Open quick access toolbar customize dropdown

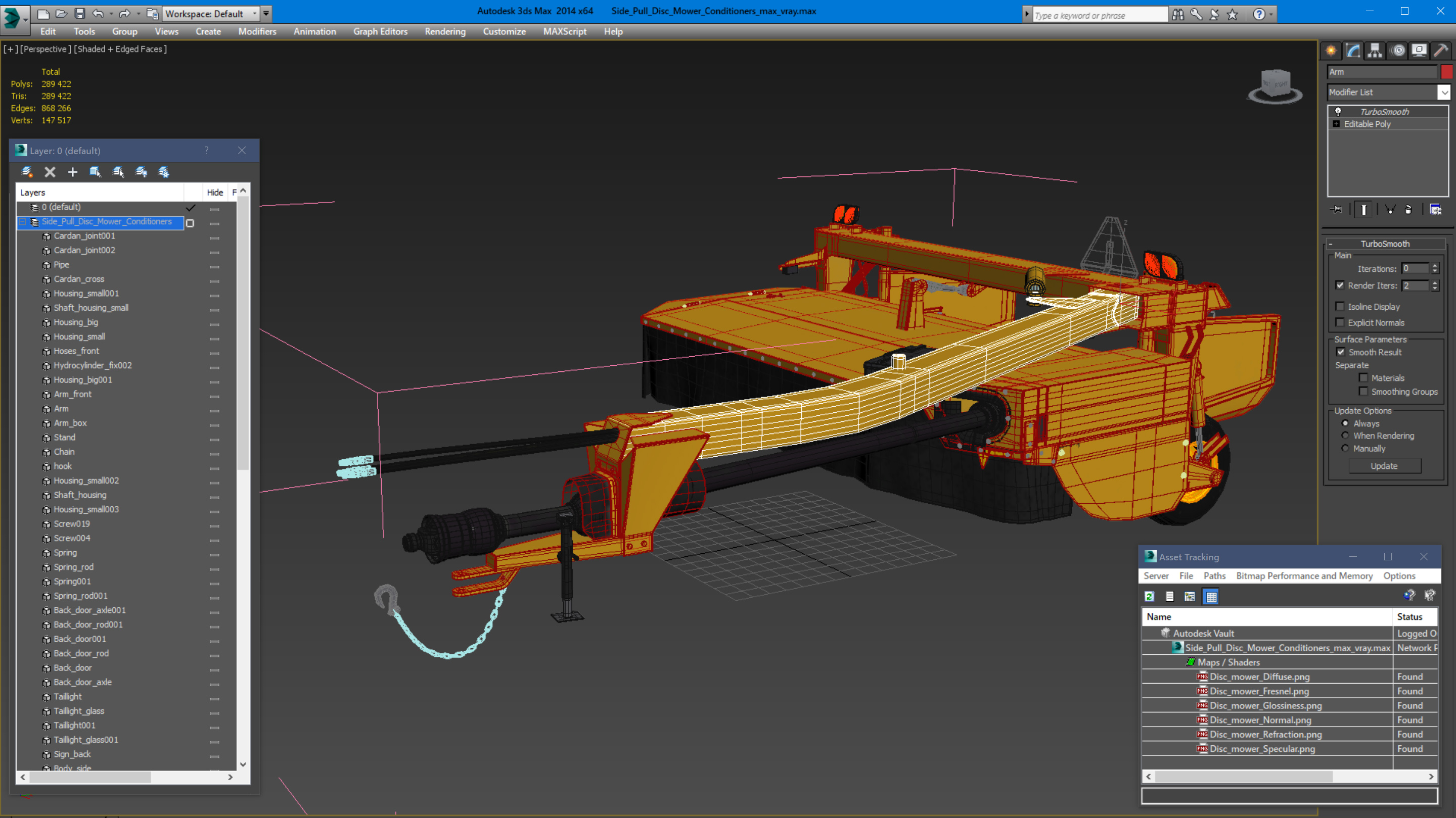pos(266,14)
